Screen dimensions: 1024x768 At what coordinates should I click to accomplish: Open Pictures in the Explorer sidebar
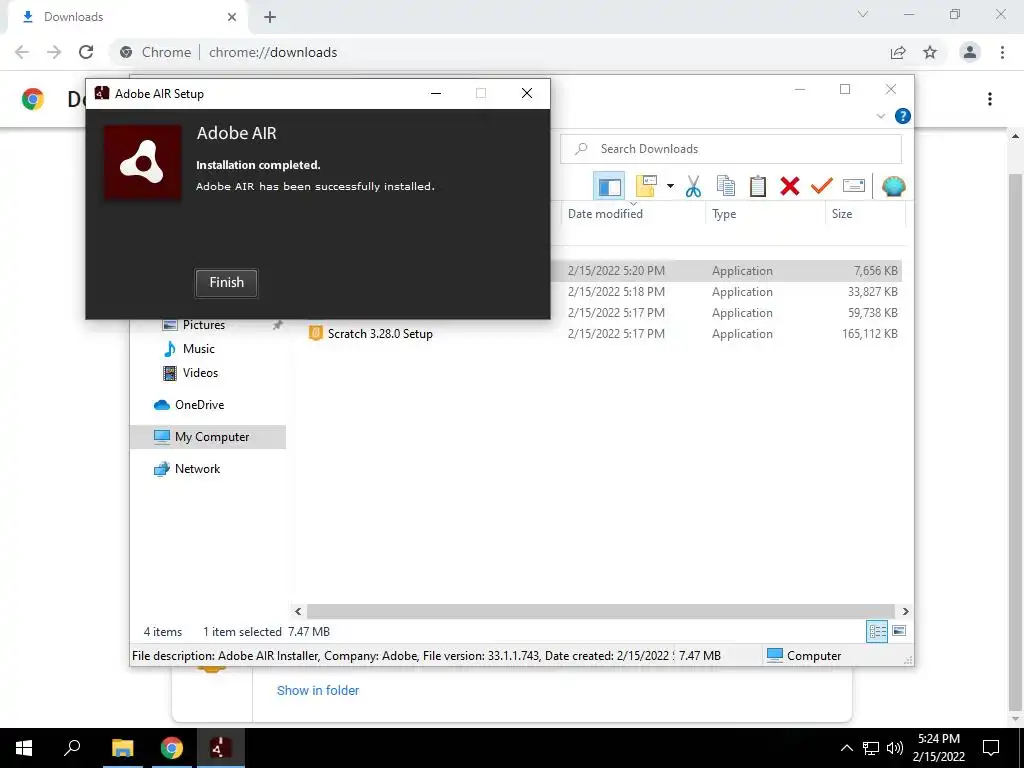(204, 325)
